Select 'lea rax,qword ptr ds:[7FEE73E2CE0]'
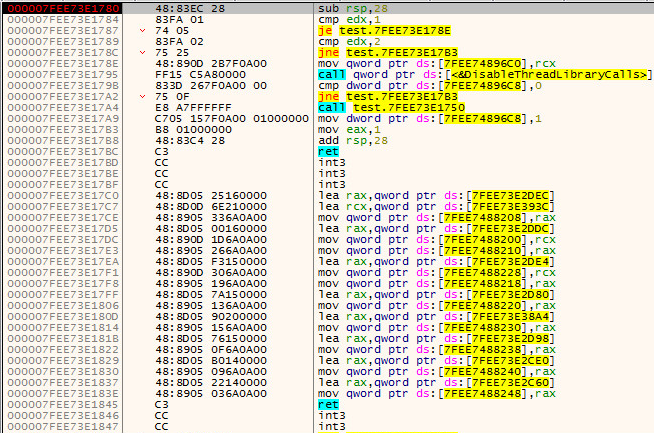Image resolution: width=654 pixels, height=433 pixels. click(437, 360)
